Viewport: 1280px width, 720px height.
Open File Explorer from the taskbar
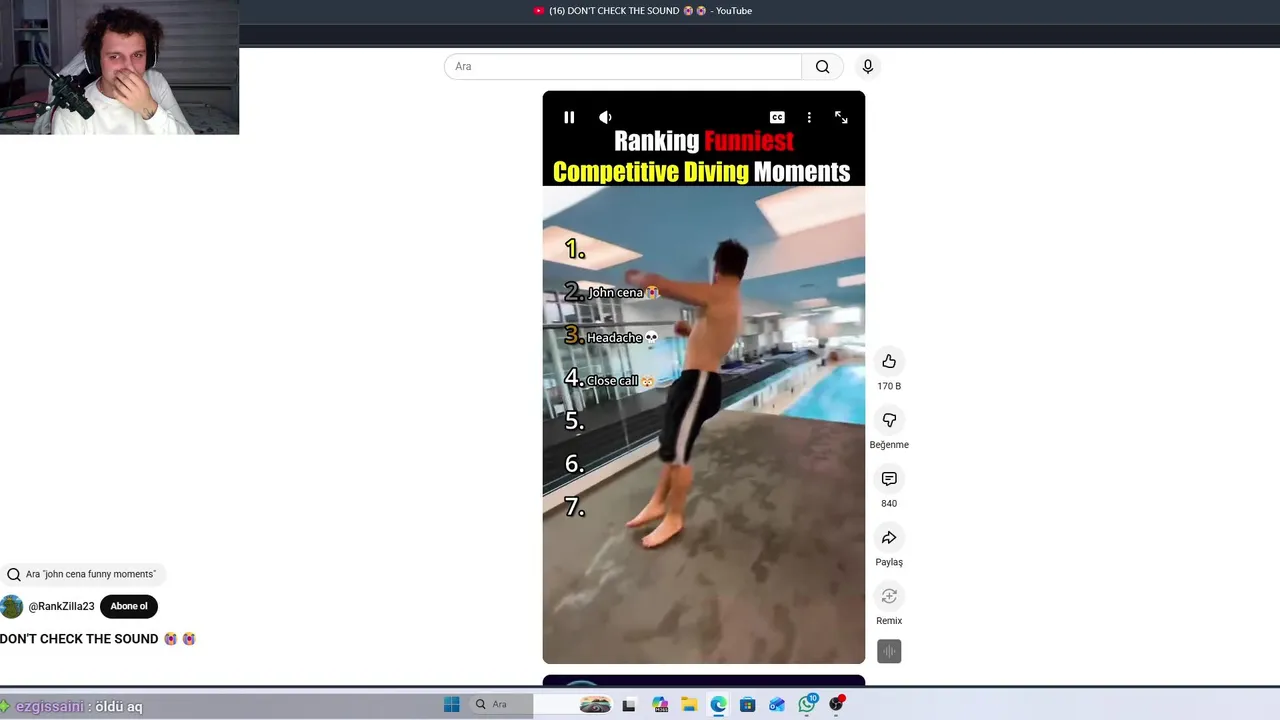(x=689, y=704)
